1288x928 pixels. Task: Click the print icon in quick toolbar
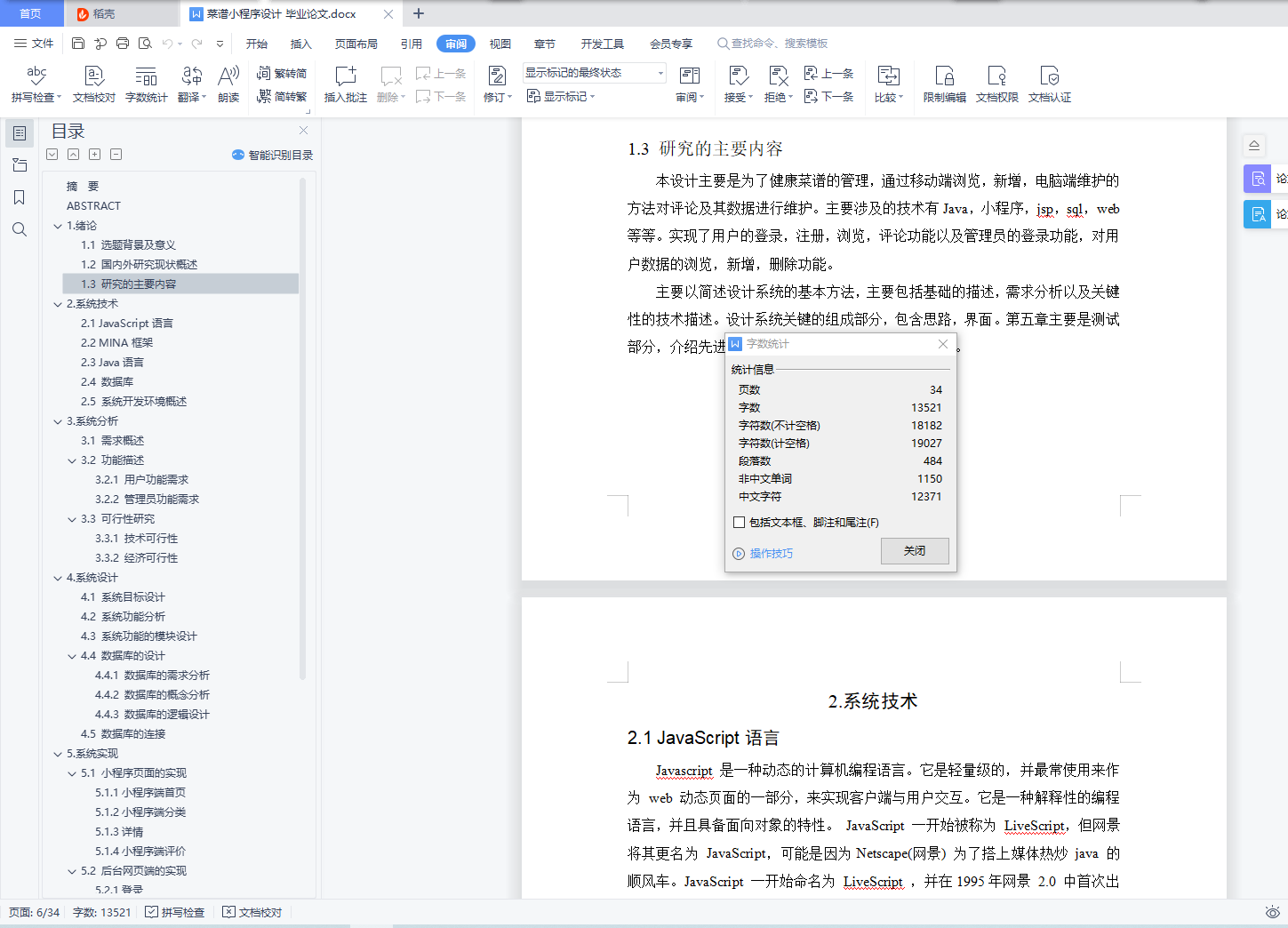click(x=123, y=44)
